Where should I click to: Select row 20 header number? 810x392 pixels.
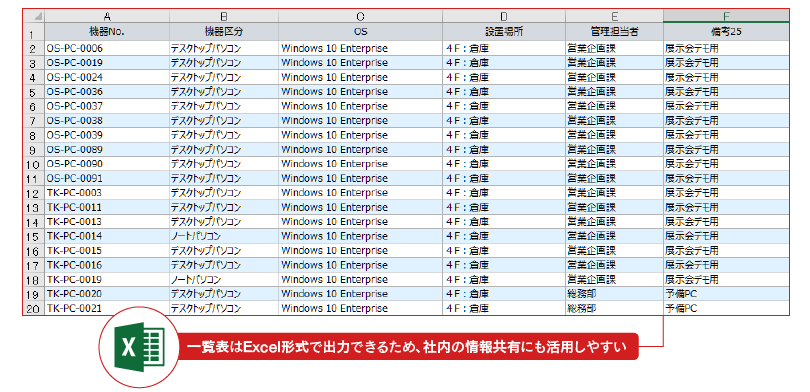click(34, 309)
